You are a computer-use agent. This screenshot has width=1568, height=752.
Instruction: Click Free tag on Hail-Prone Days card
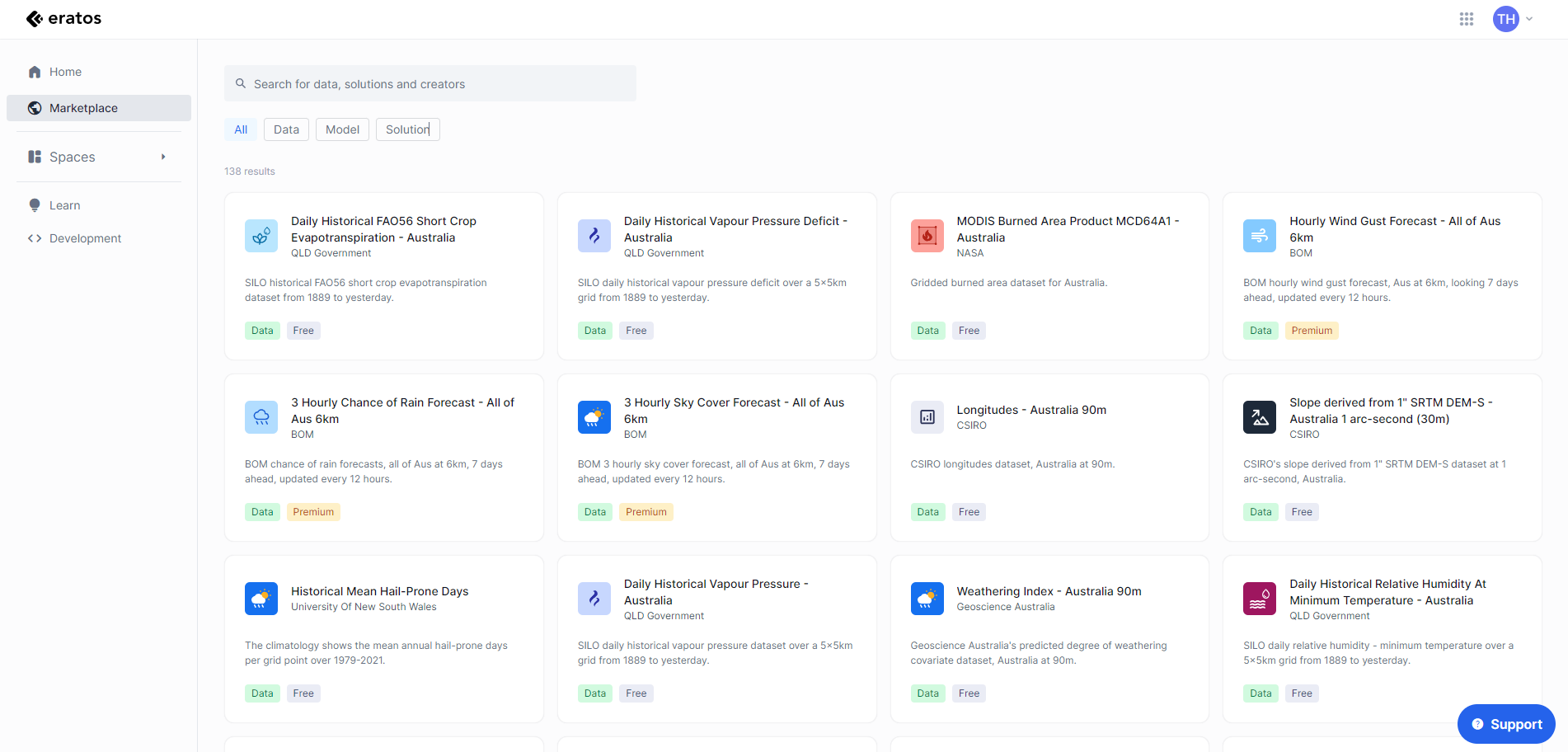(x=303, y=693)
